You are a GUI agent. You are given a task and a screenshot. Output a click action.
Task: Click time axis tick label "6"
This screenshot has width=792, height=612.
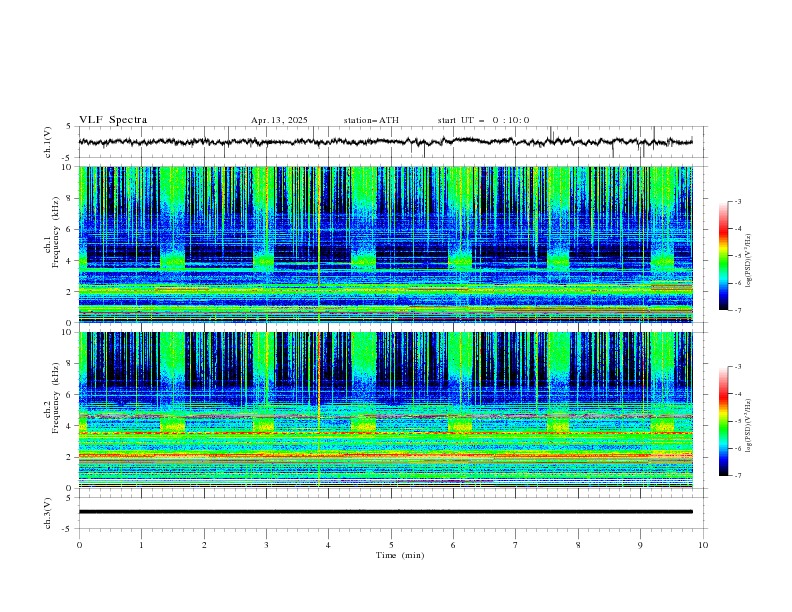pyautogui.click(x=453, y=545)
